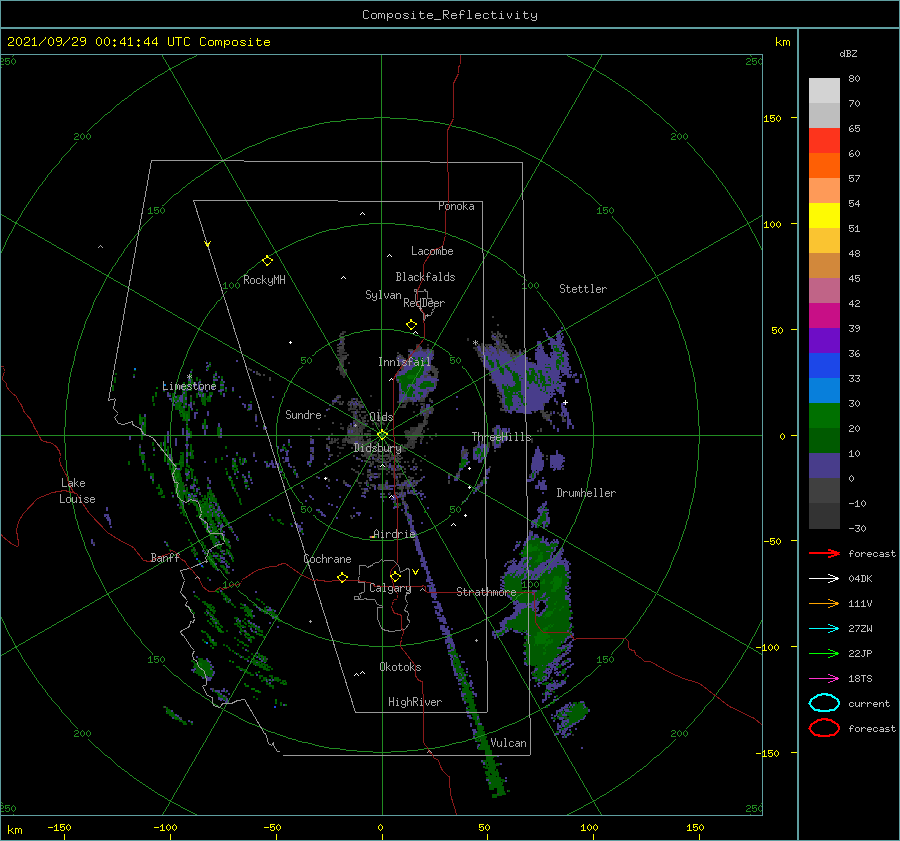The width and height of the screenshot is (900, 841).
Task: Click the HighRiver label
Action: pos(415,702)
